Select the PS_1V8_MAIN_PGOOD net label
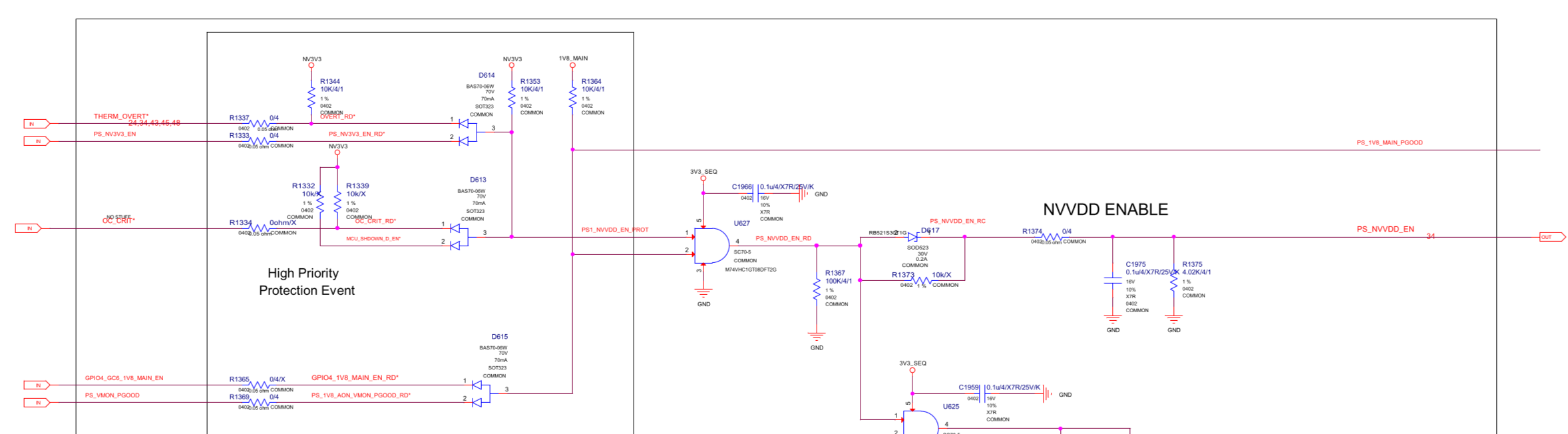 tap(1390, 142)
